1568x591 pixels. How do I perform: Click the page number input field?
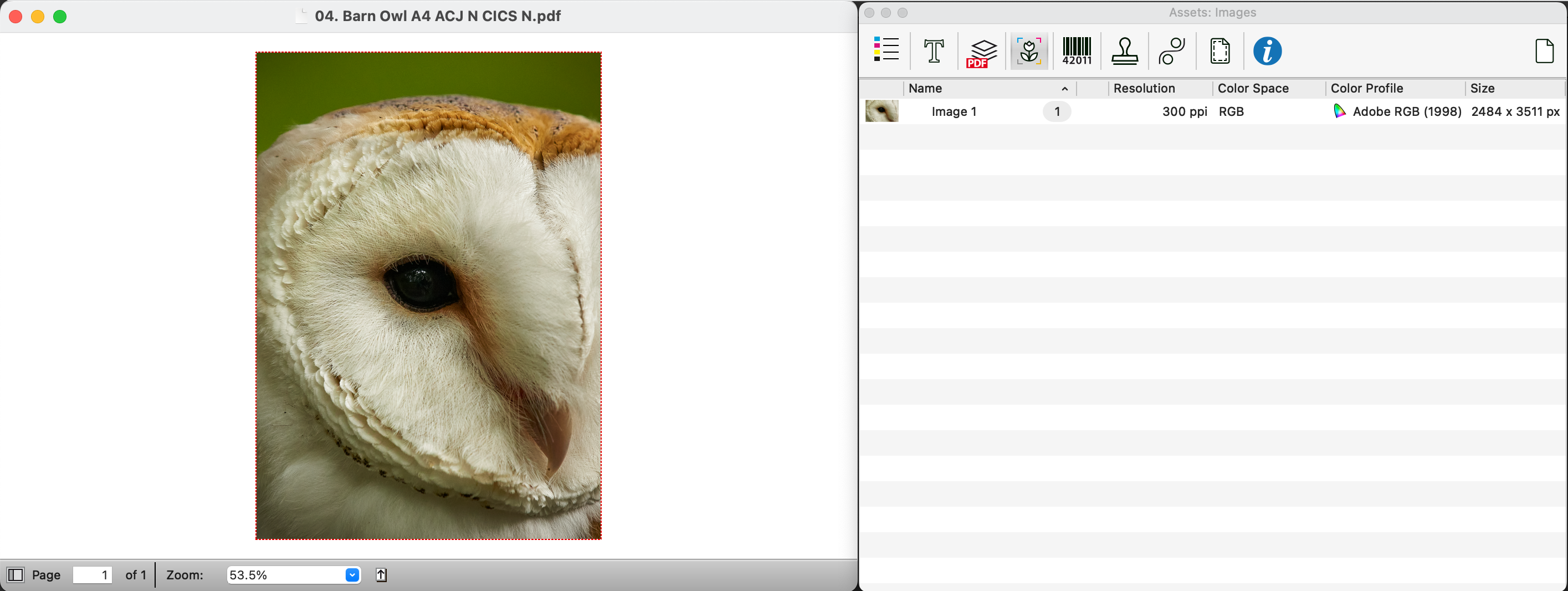pos(93,574)
